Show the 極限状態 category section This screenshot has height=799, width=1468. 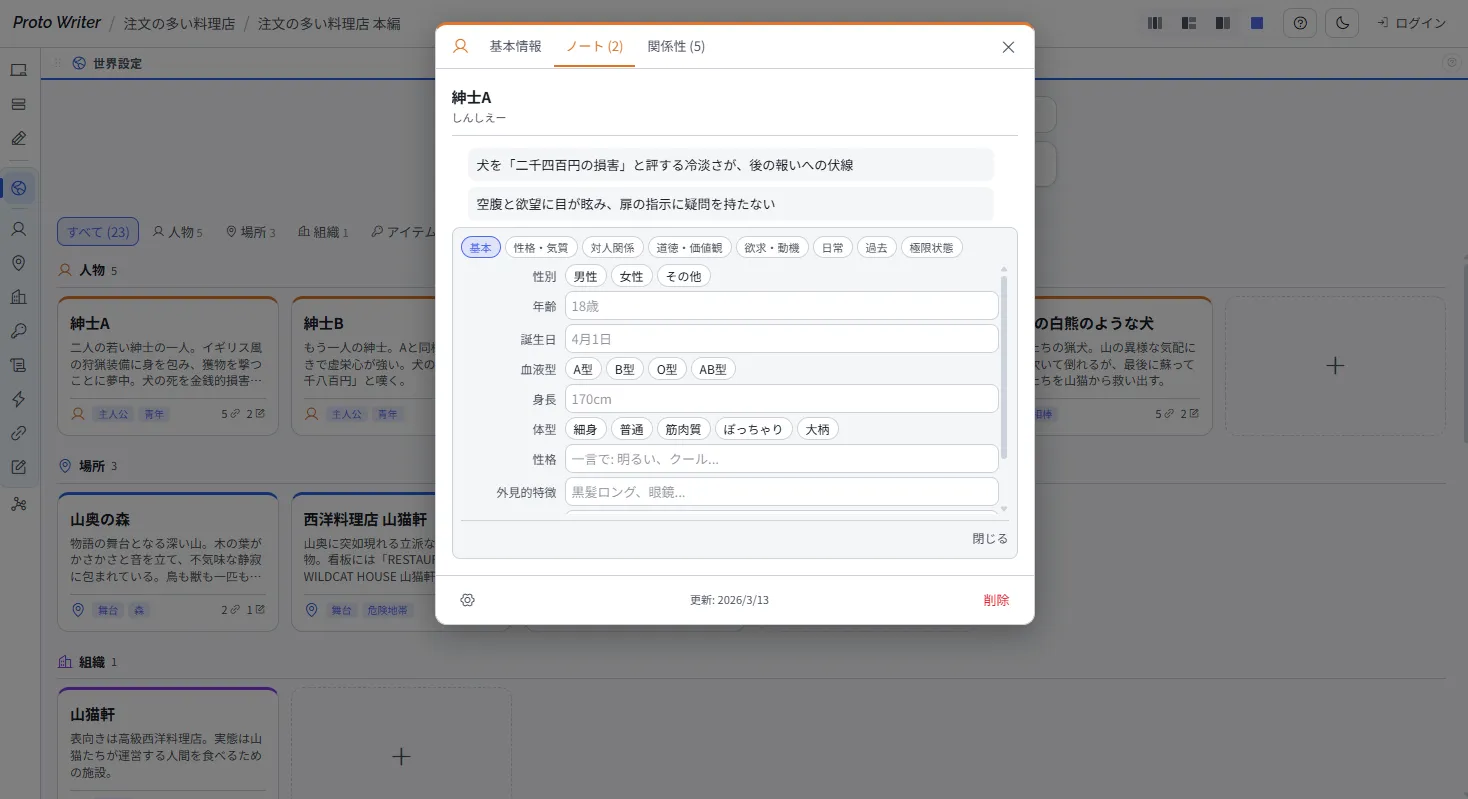[x=932, y=247]
